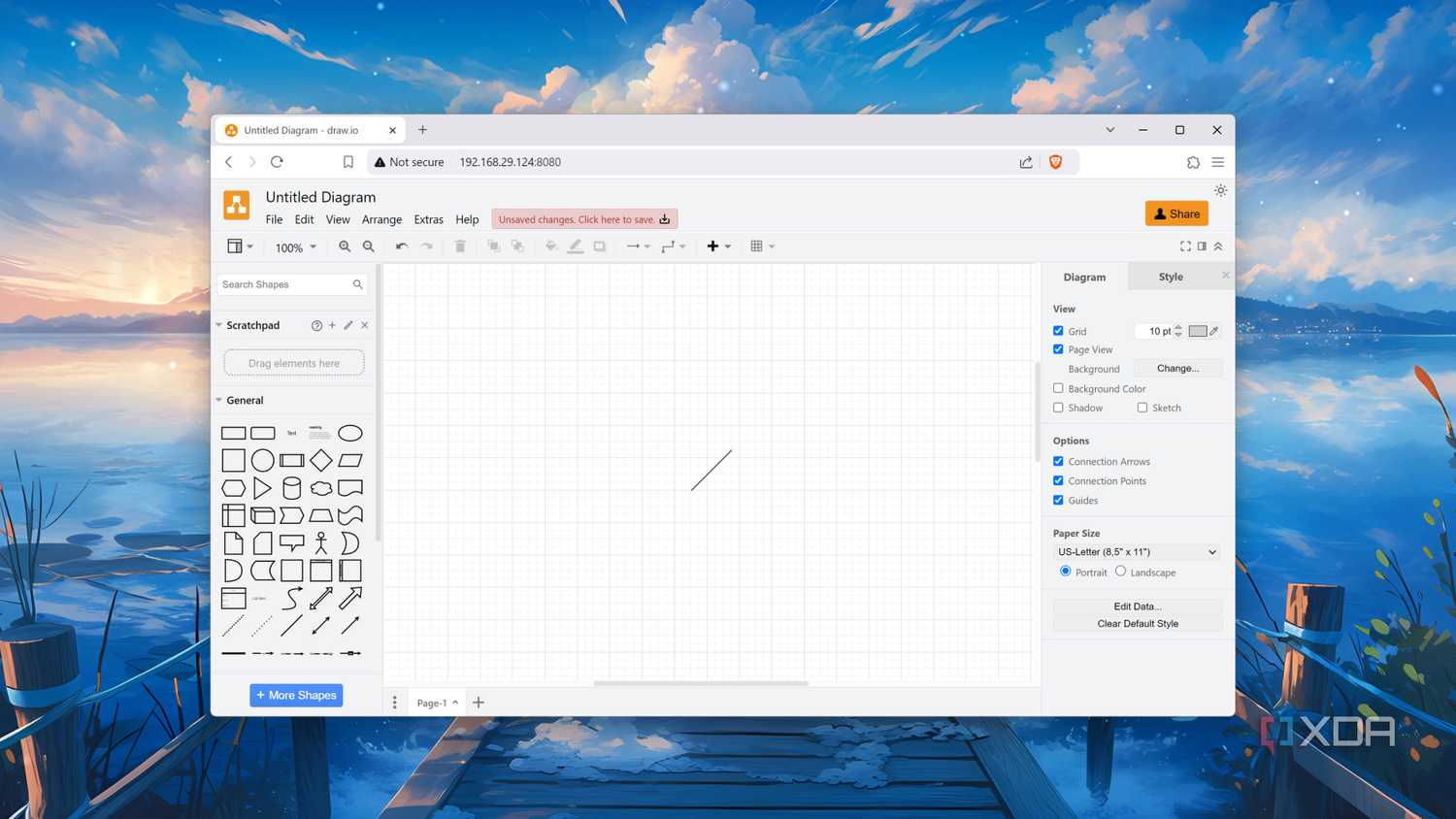Click the background Change... button
The height and width of the screenshot is (819, 1456).
(1177, 369)
